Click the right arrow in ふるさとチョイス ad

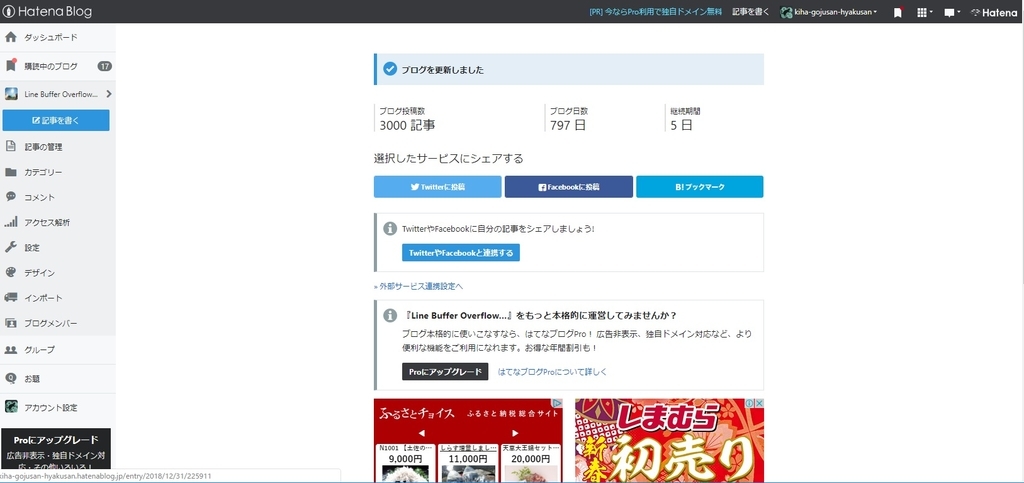pyautogui.click(x=515, y=433)
